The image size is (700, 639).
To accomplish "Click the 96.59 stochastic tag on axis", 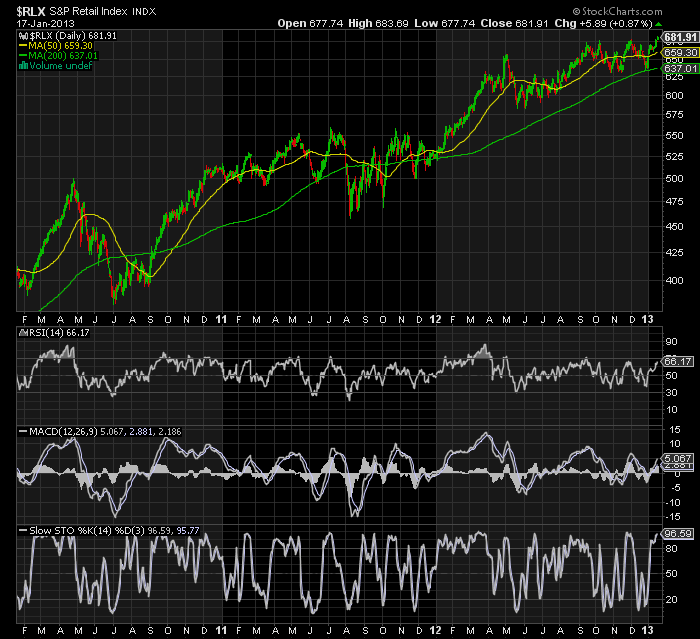I will point(678,534).
